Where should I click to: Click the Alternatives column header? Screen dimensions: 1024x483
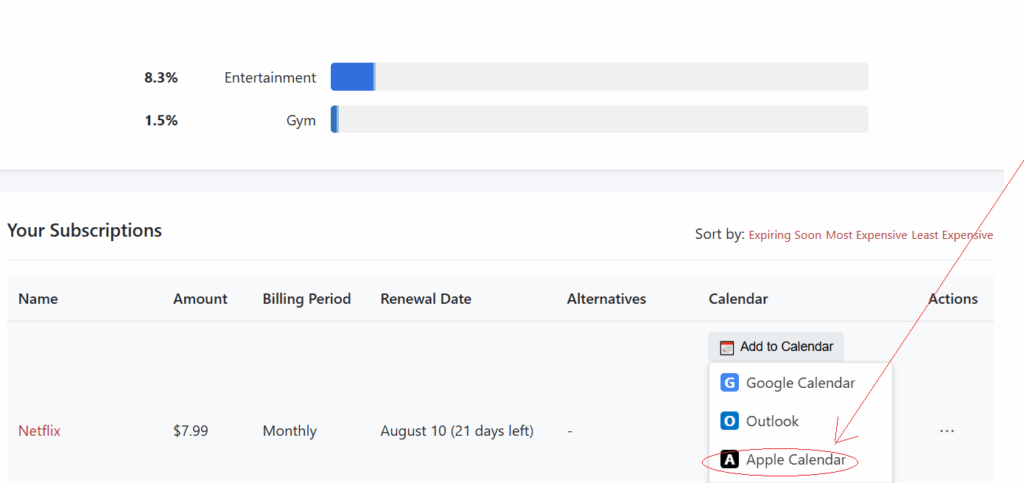[x=606, y=299]
